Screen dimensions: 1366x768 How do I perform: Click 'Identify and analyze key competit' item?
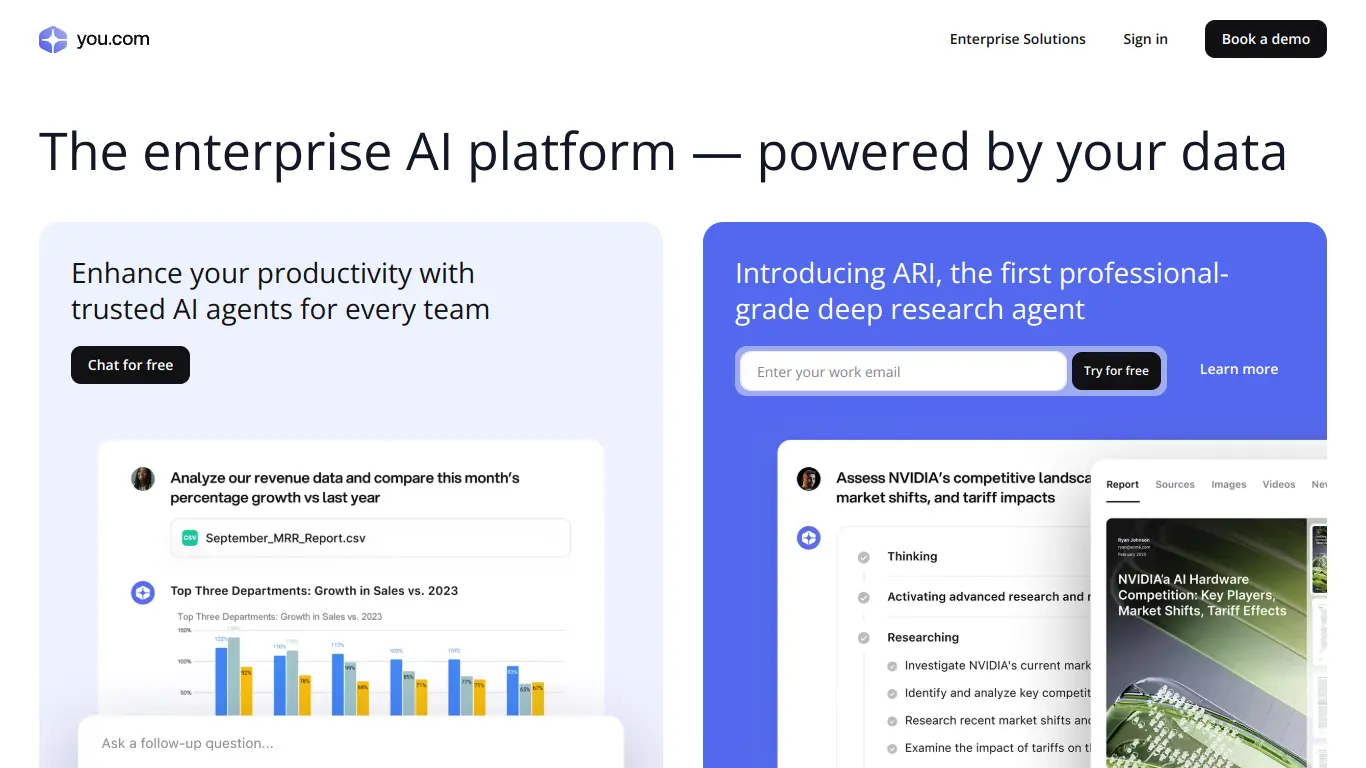click(997, 692)
